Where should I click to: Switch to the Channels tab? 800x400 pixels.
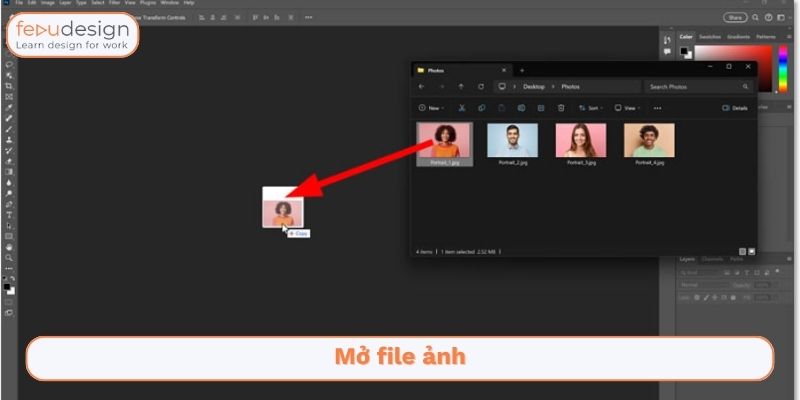click(x=712, y=259)
